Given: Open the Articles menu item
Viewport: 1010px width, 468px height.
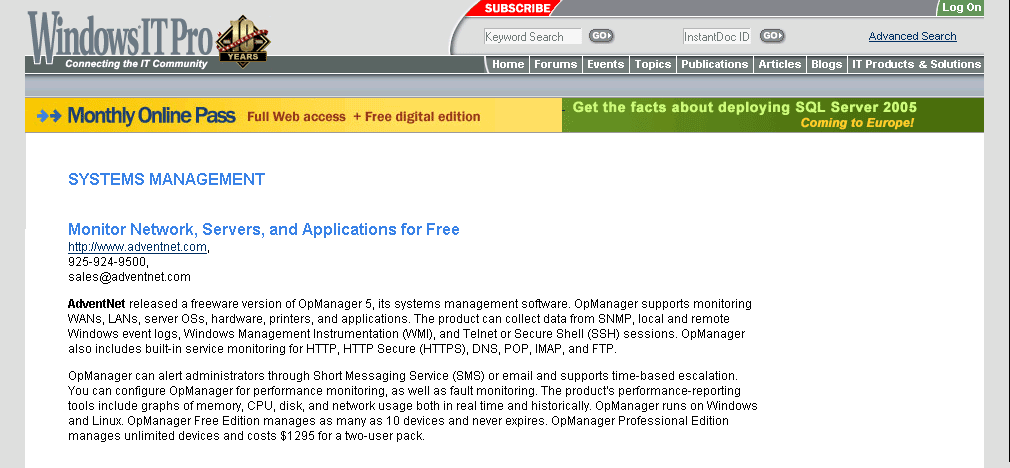Looking at the screenshot, I should click(x=779, y=64).
